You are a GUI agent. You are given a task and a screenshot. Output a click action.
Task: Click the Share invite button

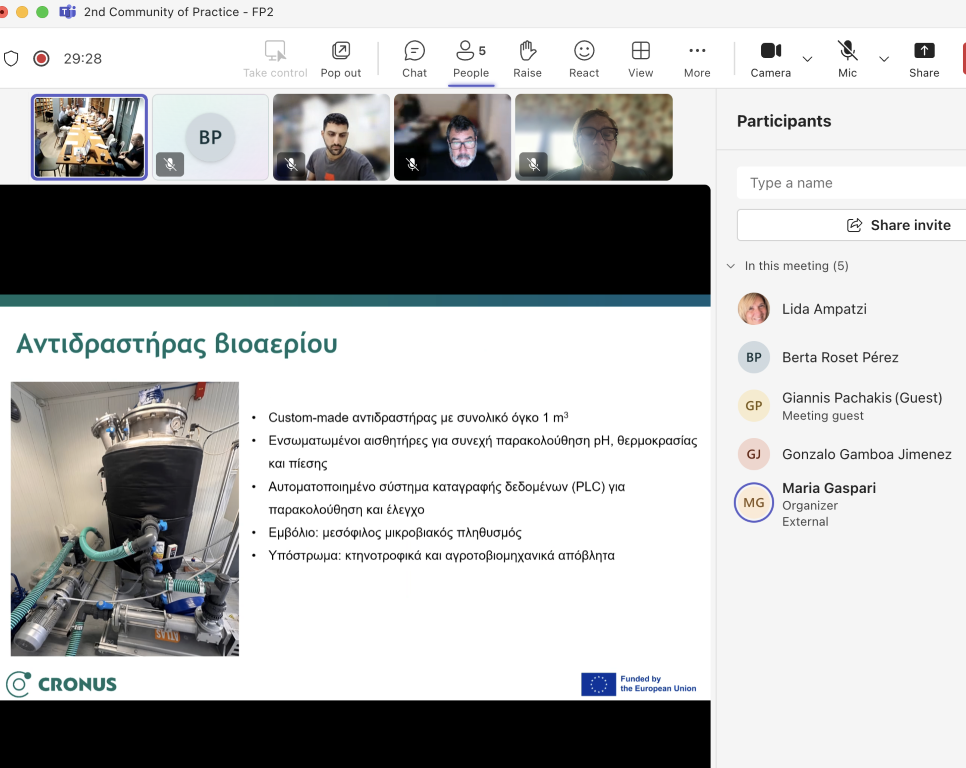(898, 225)
